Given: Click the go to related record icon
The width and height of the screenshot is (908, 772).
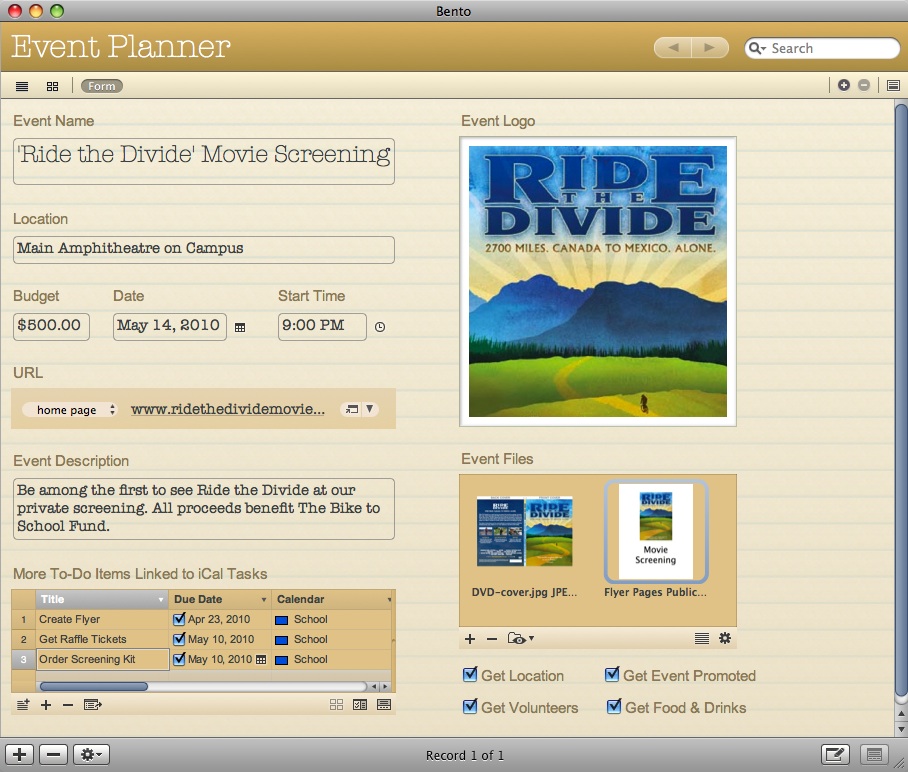Looking at the screenshot, I should tap(93, 705).
